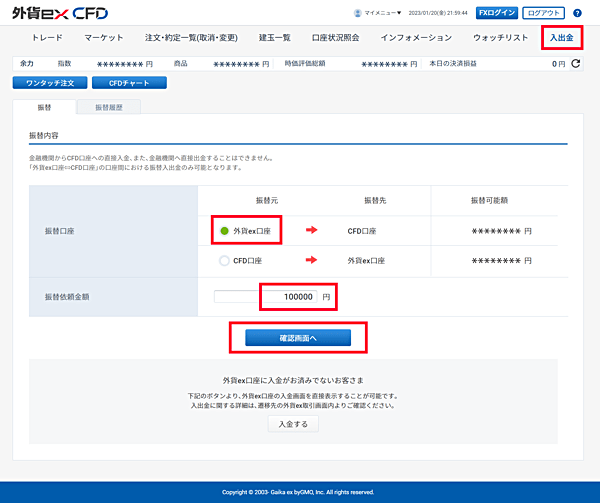Click the help question mark icon

pos(577,13)
